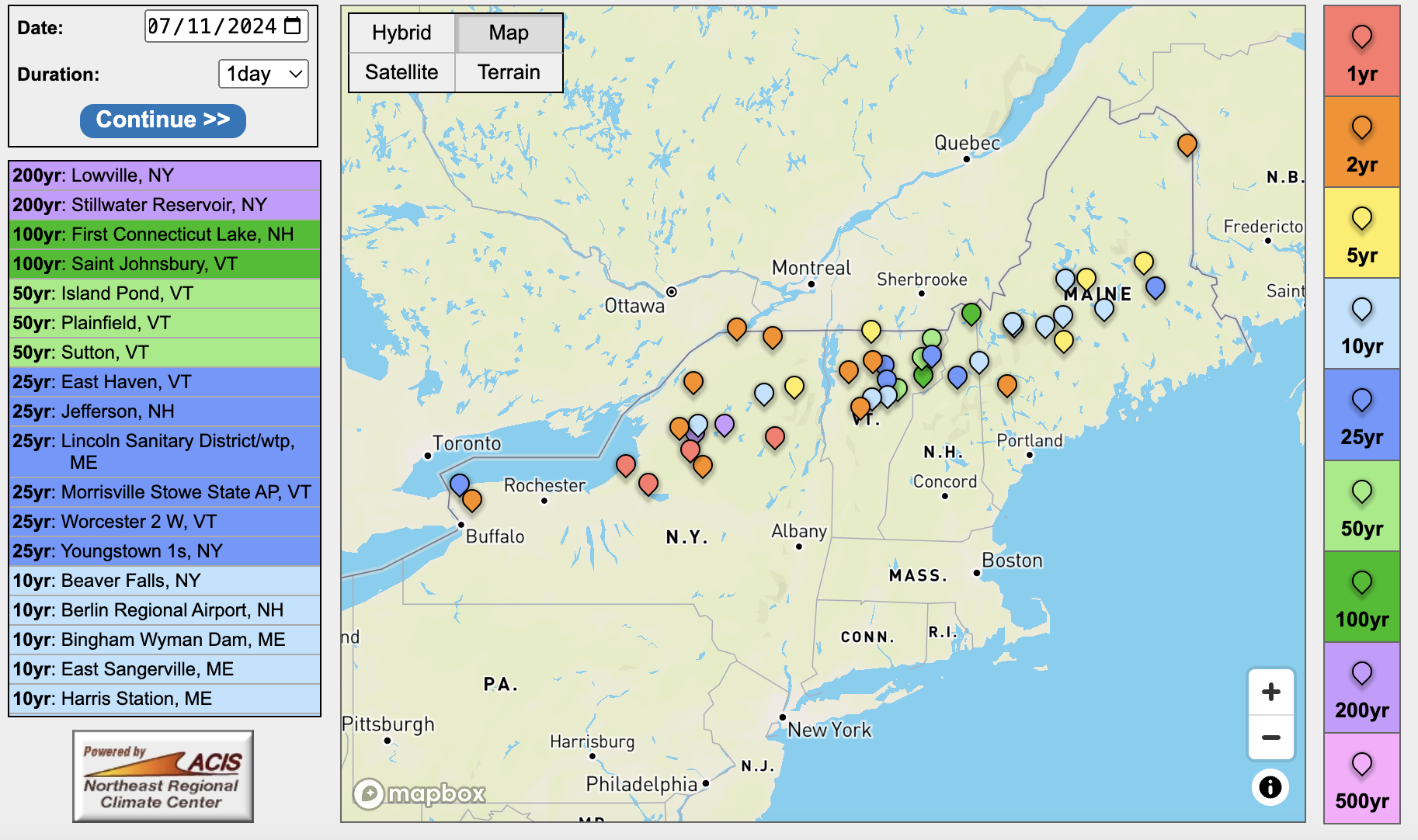Open the map attribution info icon
The height and width of the screenshot is (840, 1418).
click(1270, 786)
